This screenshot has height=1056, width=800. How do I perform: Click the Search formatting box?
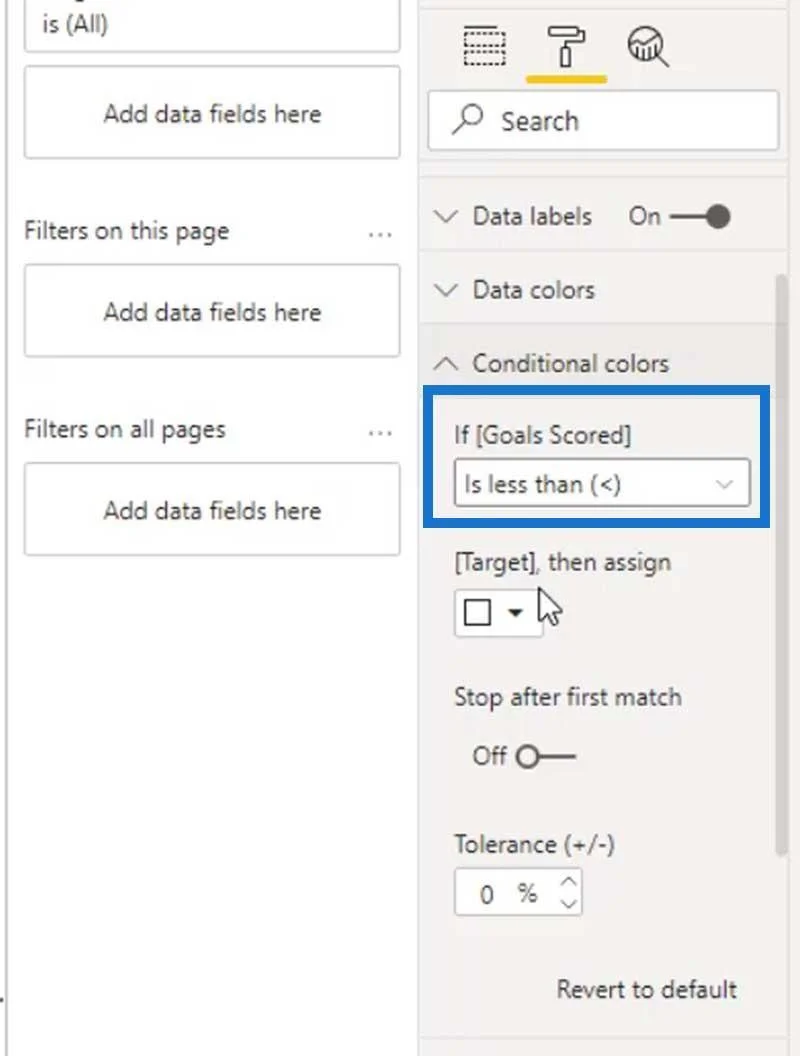click(x=603, y=121)
